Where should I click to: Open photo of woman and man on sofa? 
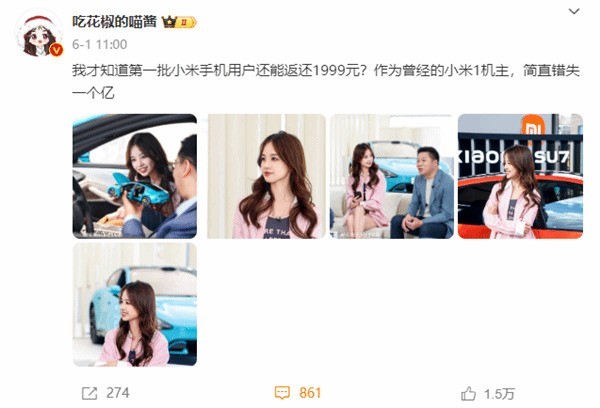point(392,176)
